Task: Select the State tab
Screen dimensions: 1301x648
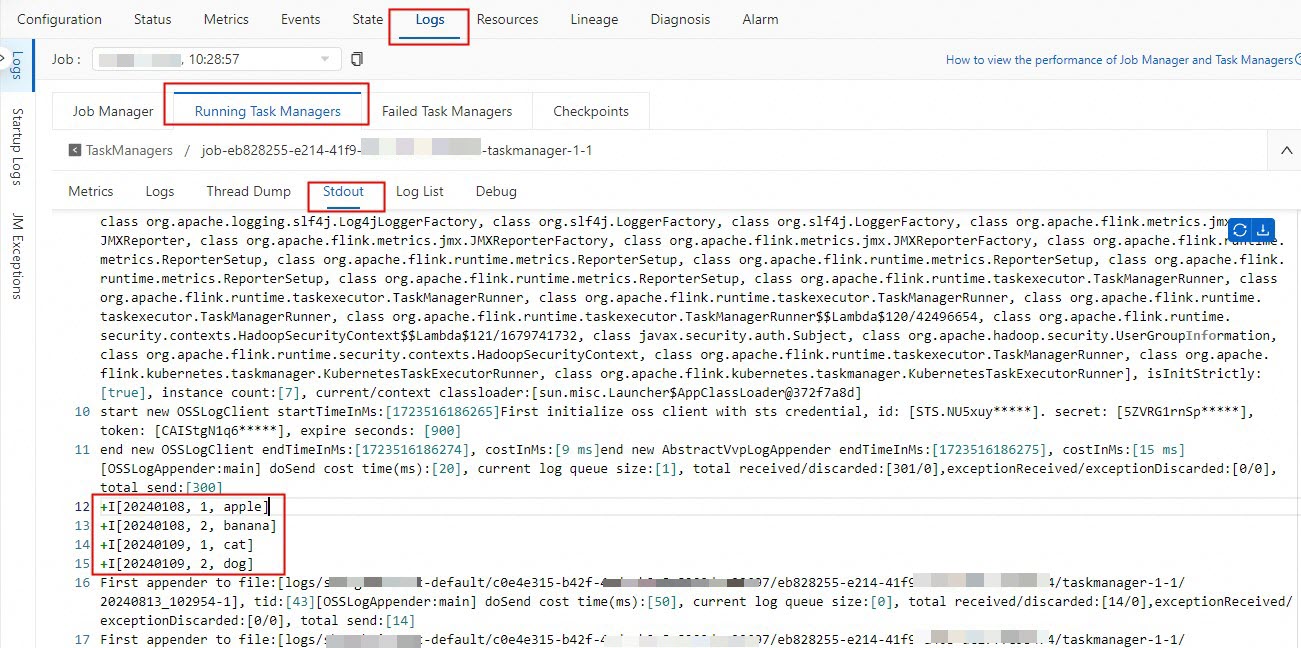Action: coord(367,19)
